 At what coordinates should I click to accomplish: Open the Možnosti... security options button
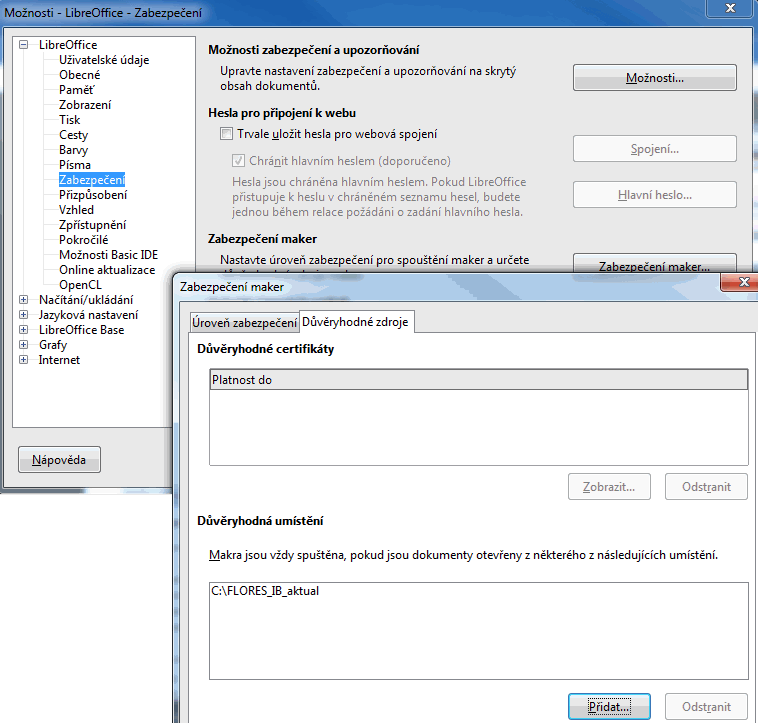[655, 78]
